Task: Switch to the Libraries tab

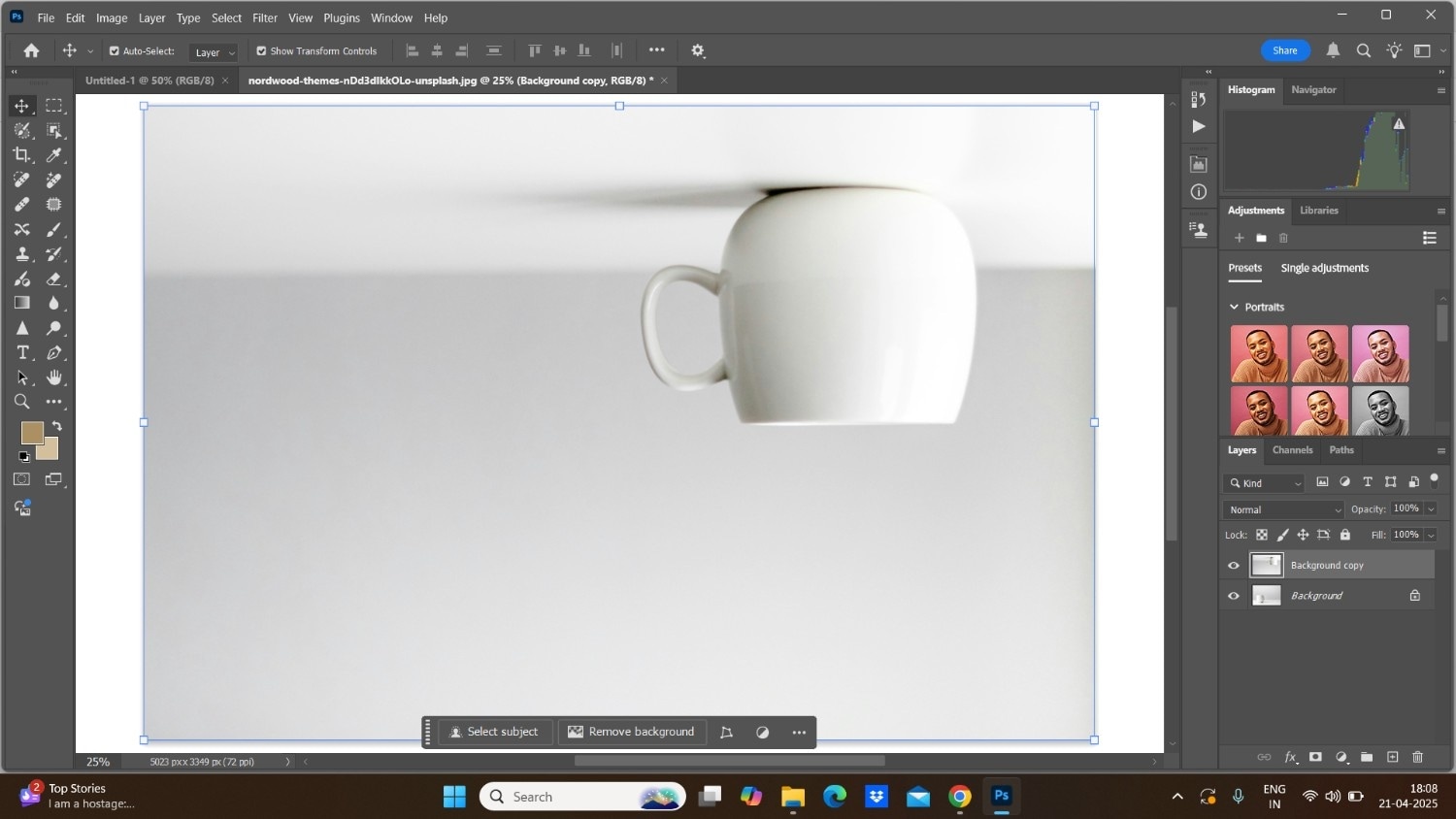Action: pyautogui.click(x=1318, y=211)
